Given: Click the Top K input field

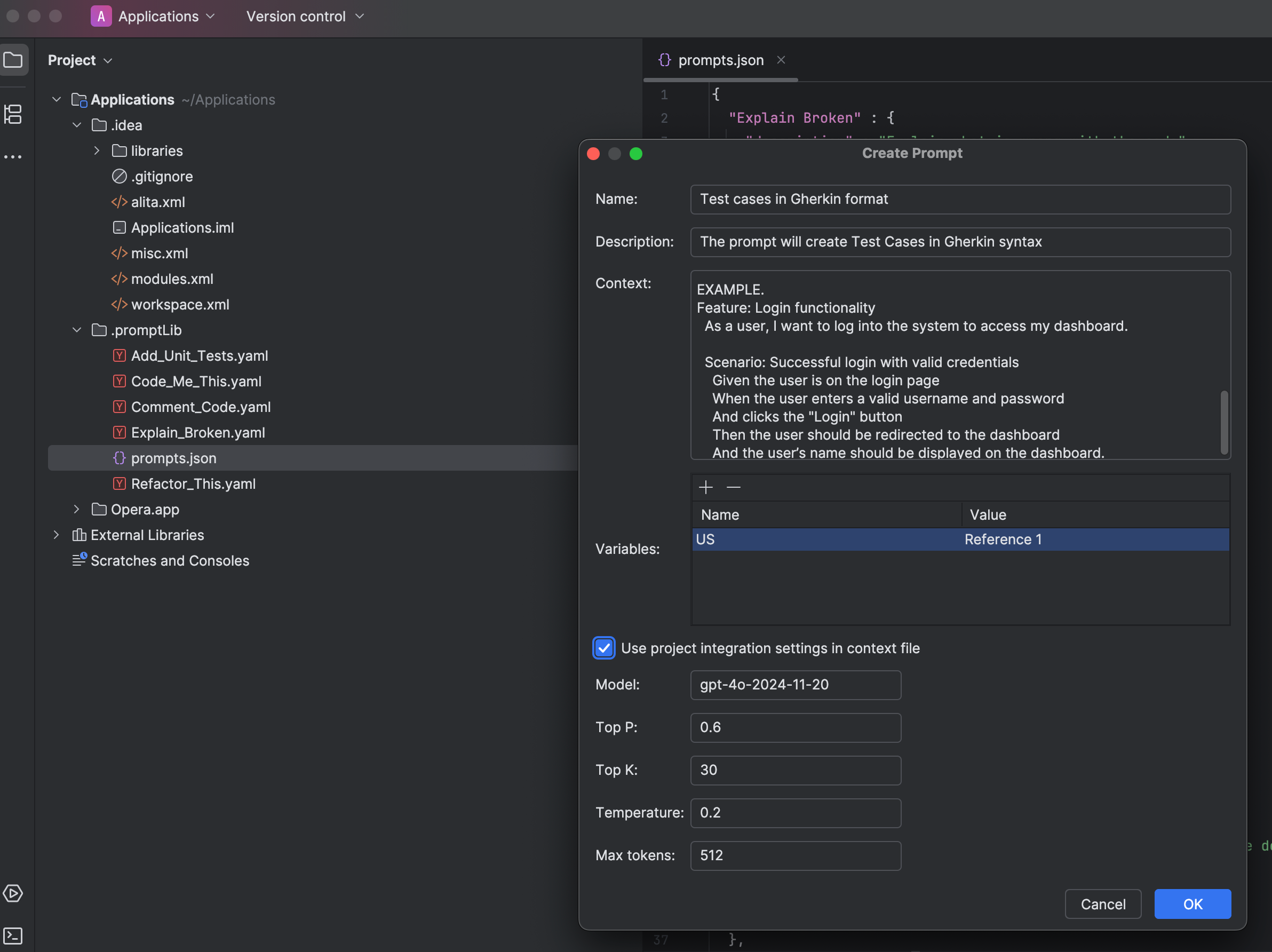Looking at the screenshot, I should pyautogui.click(x=796, y=770).
